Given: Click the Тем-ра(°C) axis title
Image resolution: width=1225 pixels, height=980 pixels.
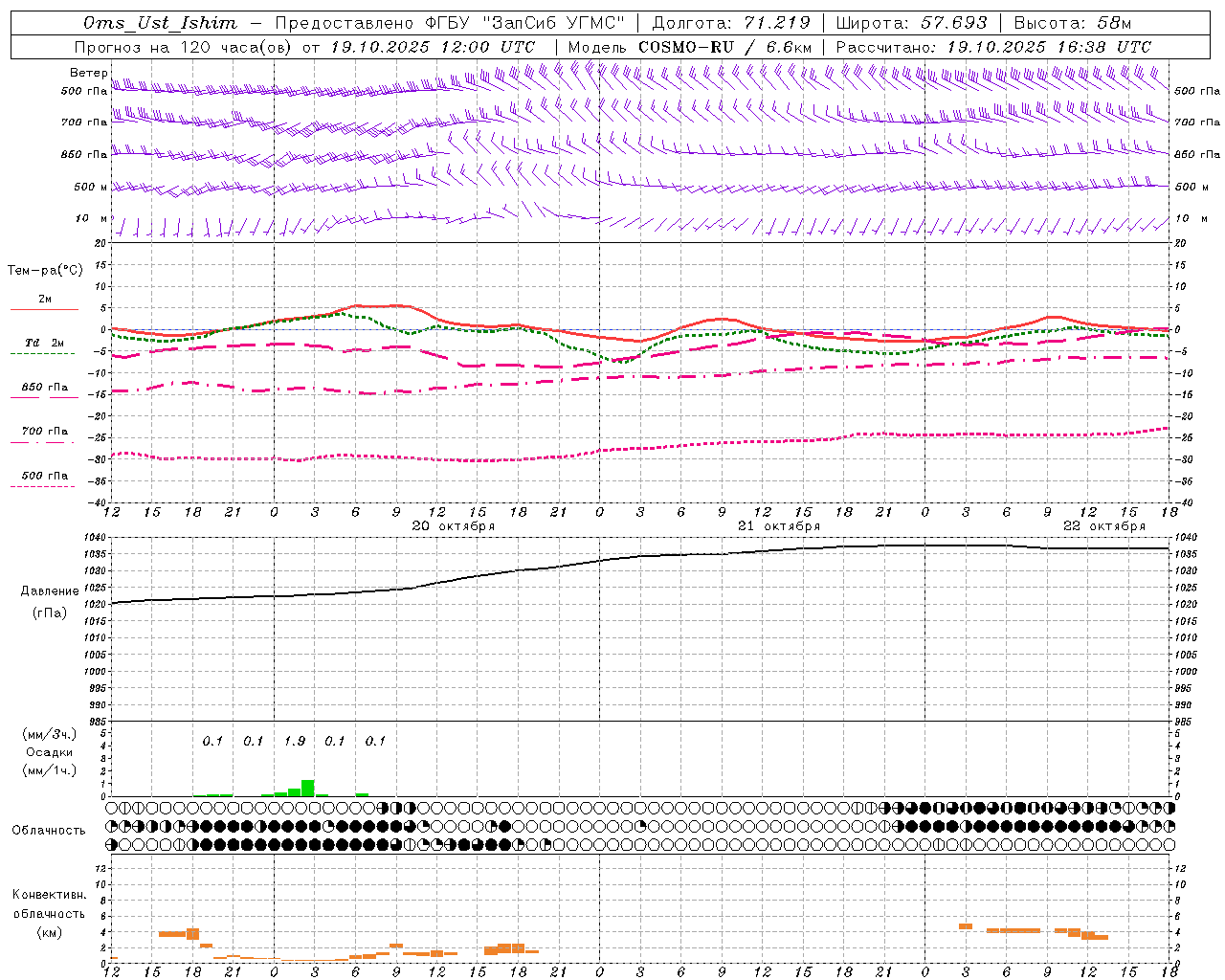Looking at the screenshot, I should click(45, 270).
